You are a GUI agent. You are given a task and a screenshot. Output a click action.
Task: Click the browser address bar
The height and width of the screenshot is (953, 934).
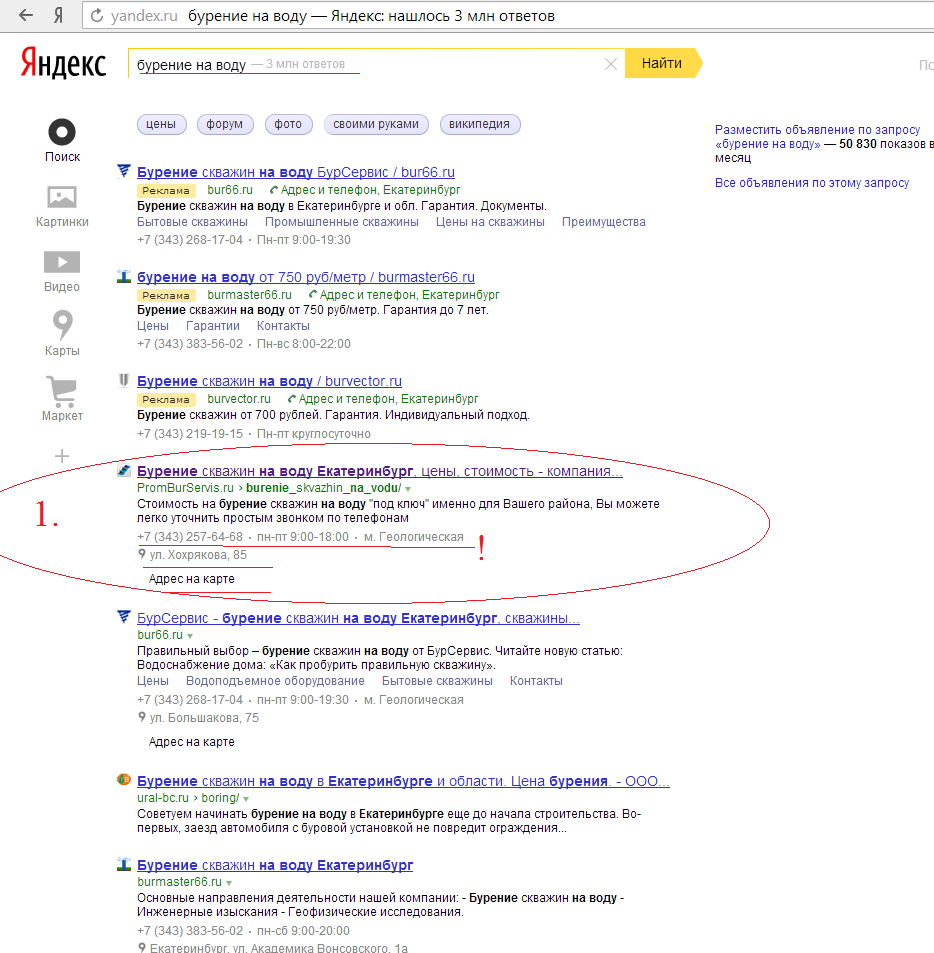point(510,16)
